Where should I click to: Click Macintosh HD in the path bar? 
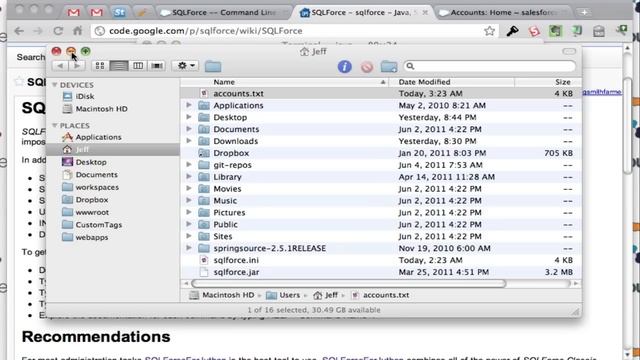click(222, 295)
